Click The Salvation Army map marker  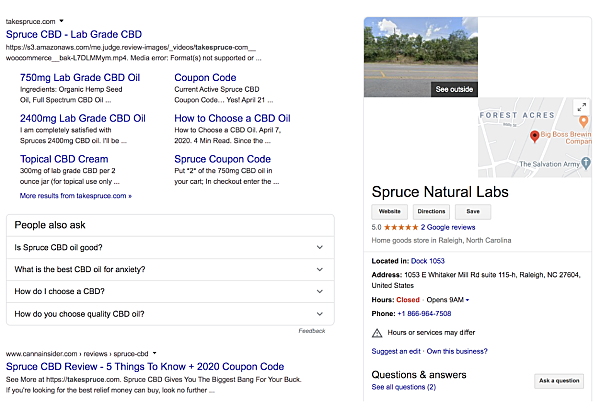586,163
